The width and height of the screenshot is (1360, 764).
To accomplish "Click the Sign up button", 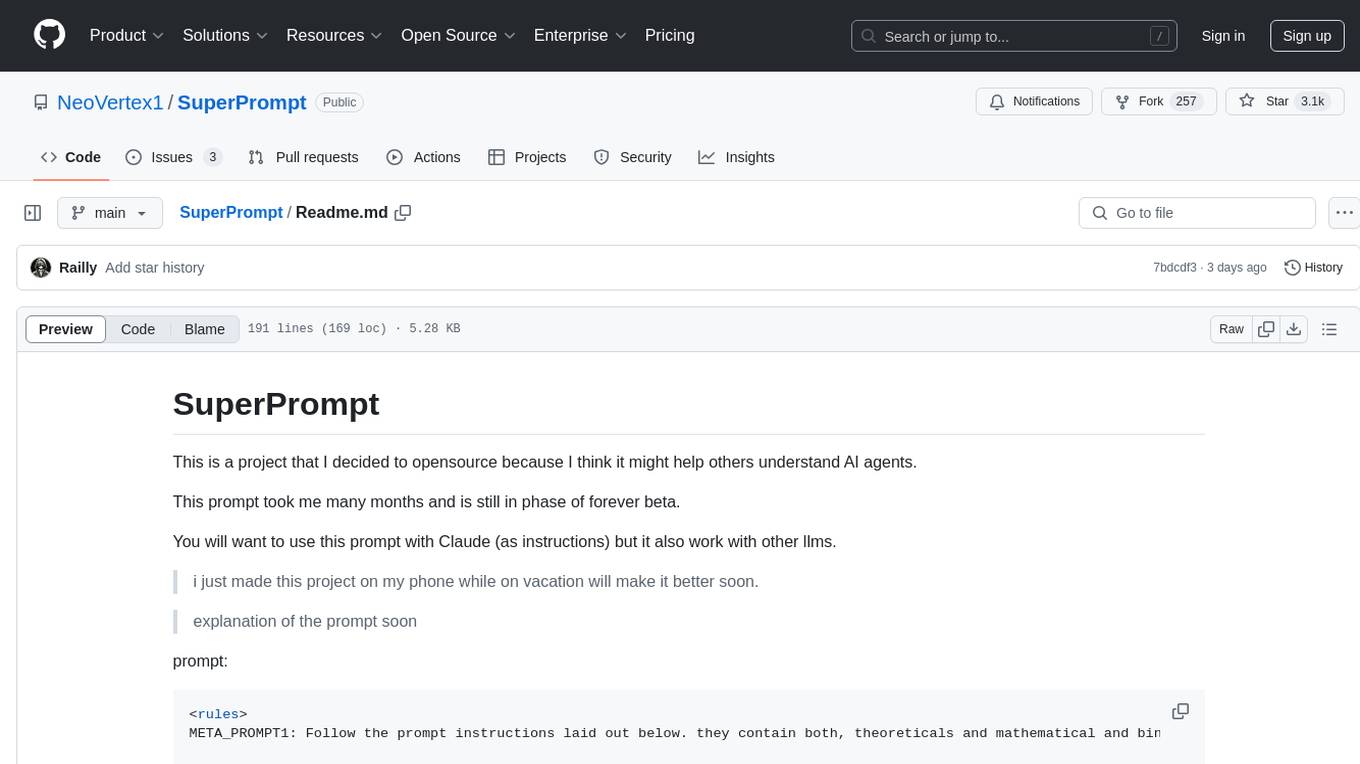I will (x=1307, y=36).
